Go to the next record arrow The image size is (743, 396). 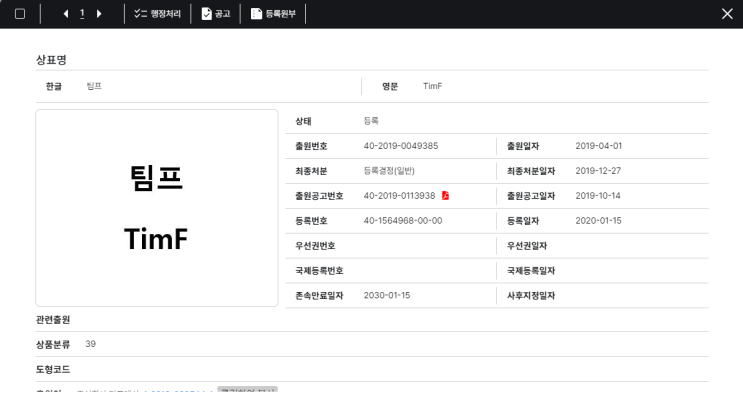pyautogui.click(x=99, y=14)
